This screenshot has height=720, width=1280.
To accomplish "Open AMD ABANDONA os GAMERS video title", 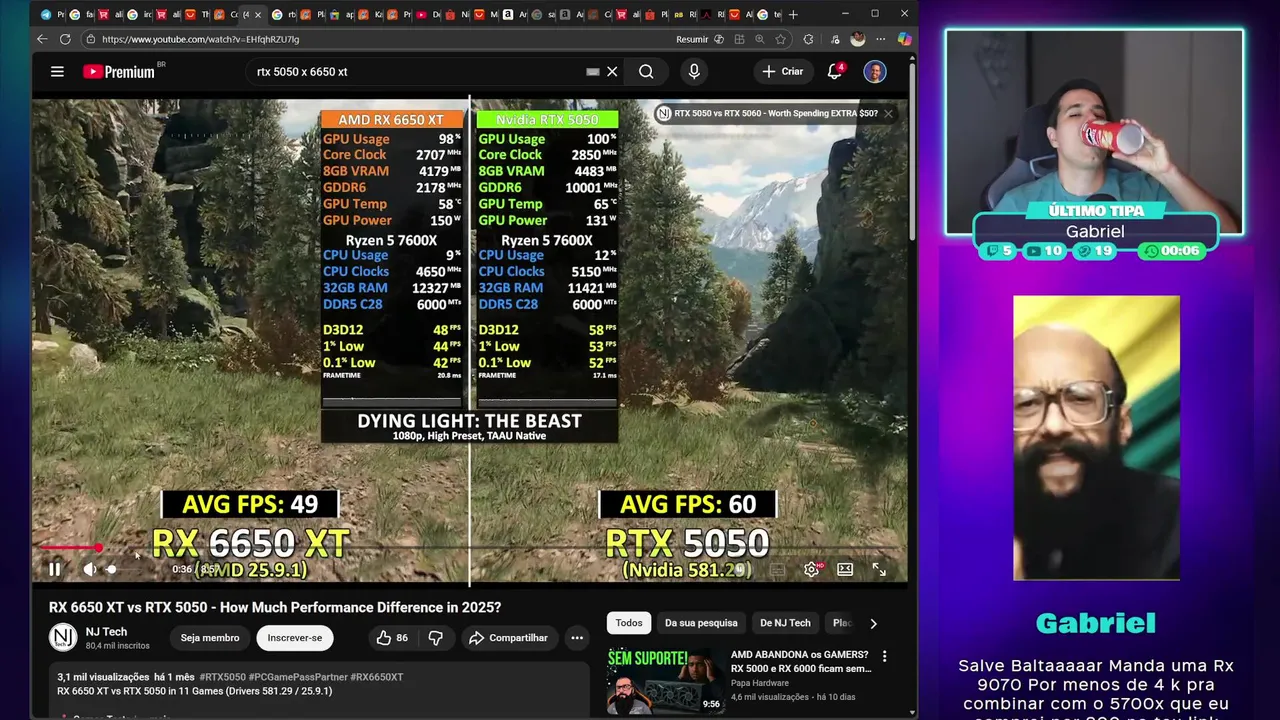I will [x=800, y=661].
